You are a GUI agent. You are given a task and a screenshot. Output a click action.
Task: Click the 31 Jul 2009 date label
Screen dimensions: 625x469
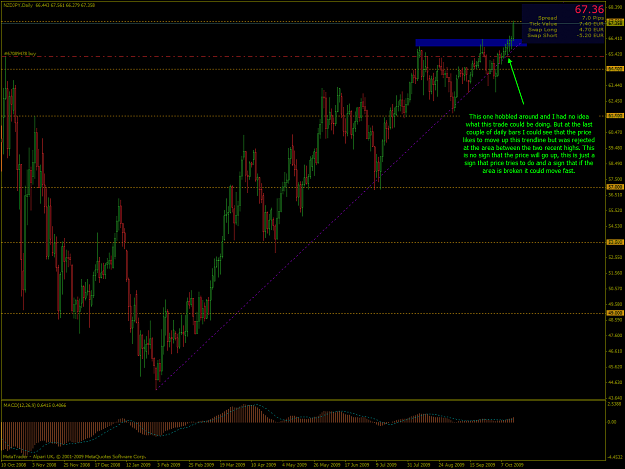(419, 465)
